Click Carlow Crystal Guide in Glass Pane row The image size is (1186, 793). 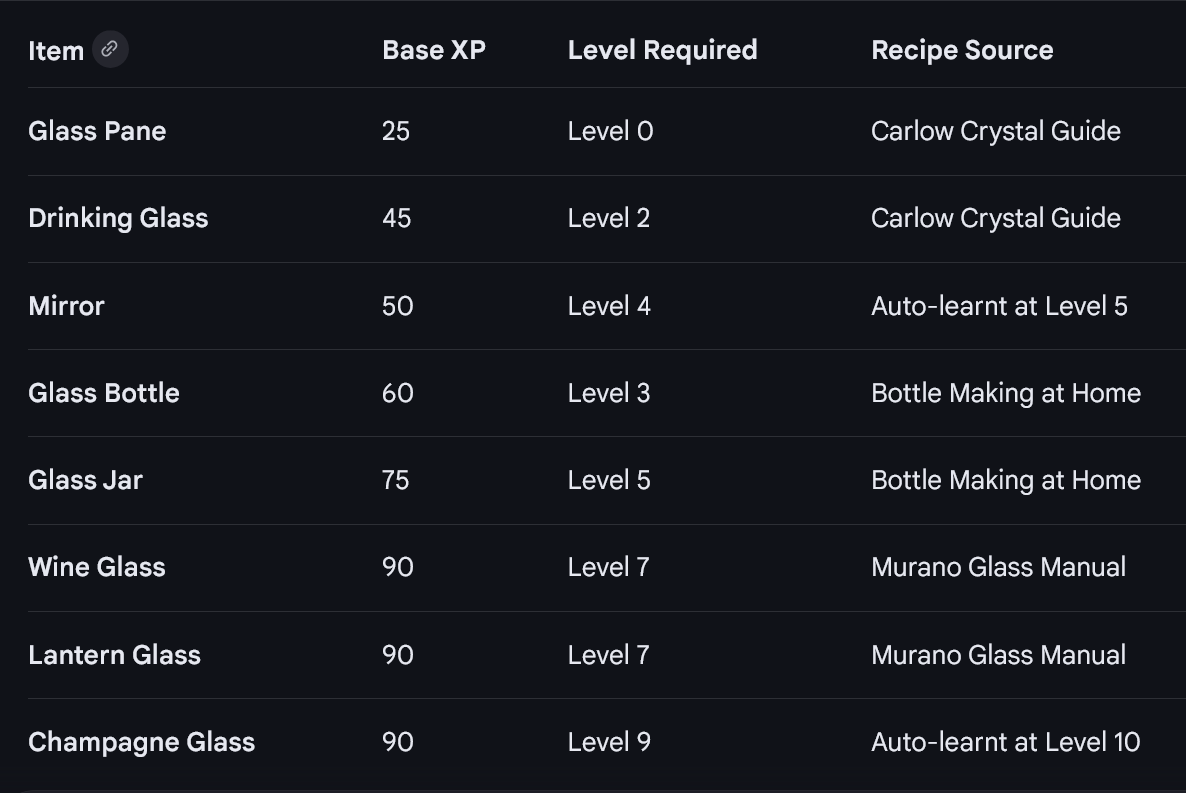pos(995,131)
